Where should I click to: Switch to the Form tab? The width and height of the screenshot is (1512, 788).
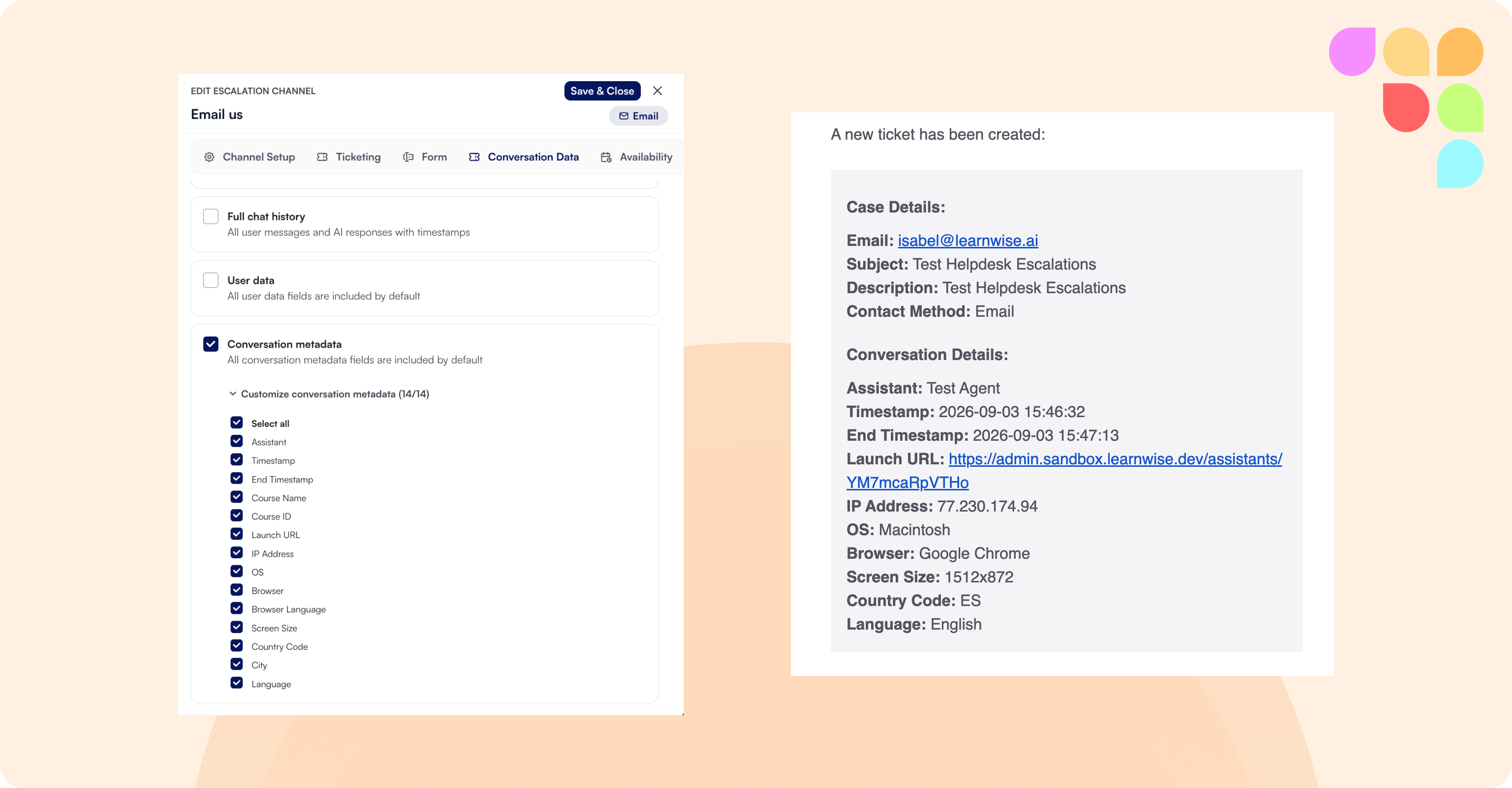(425, 157)
